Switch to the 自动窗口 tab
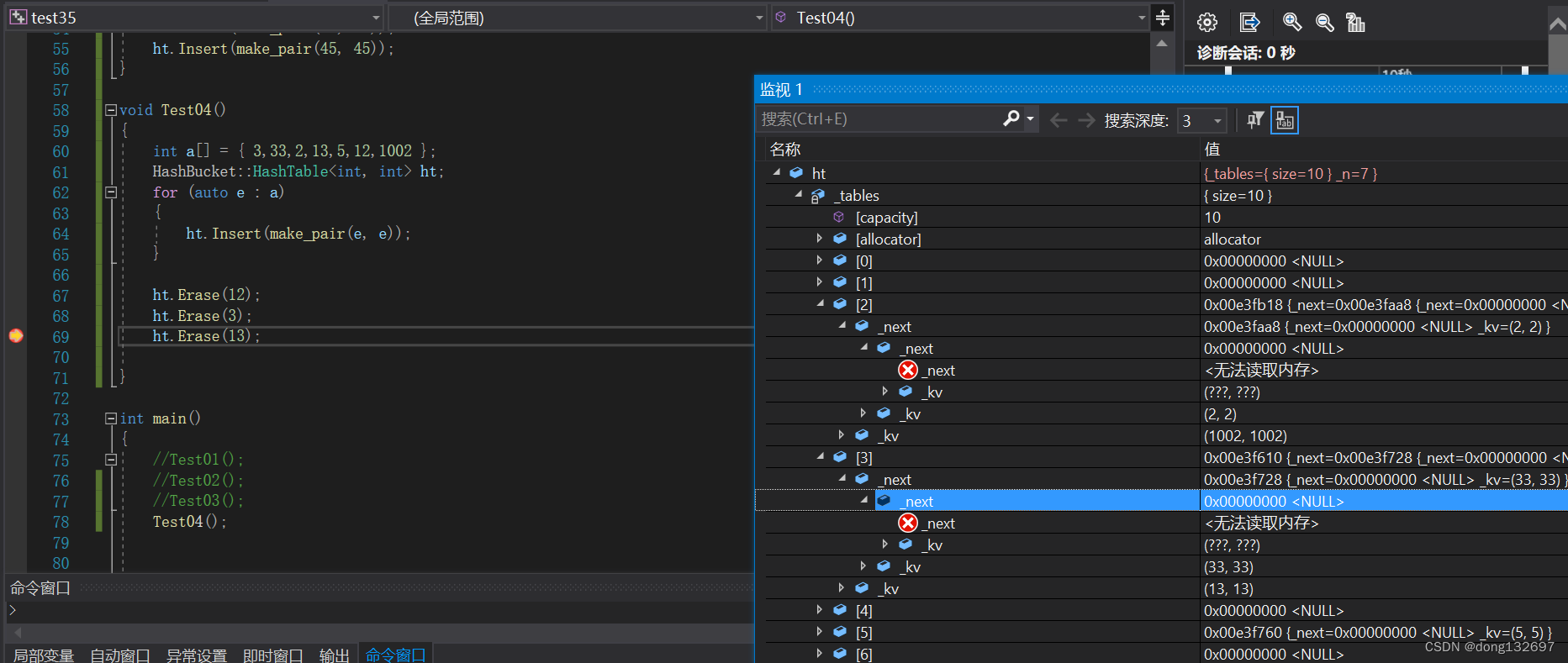Screen dimensions: 1568x663 [x=120, y=655]
